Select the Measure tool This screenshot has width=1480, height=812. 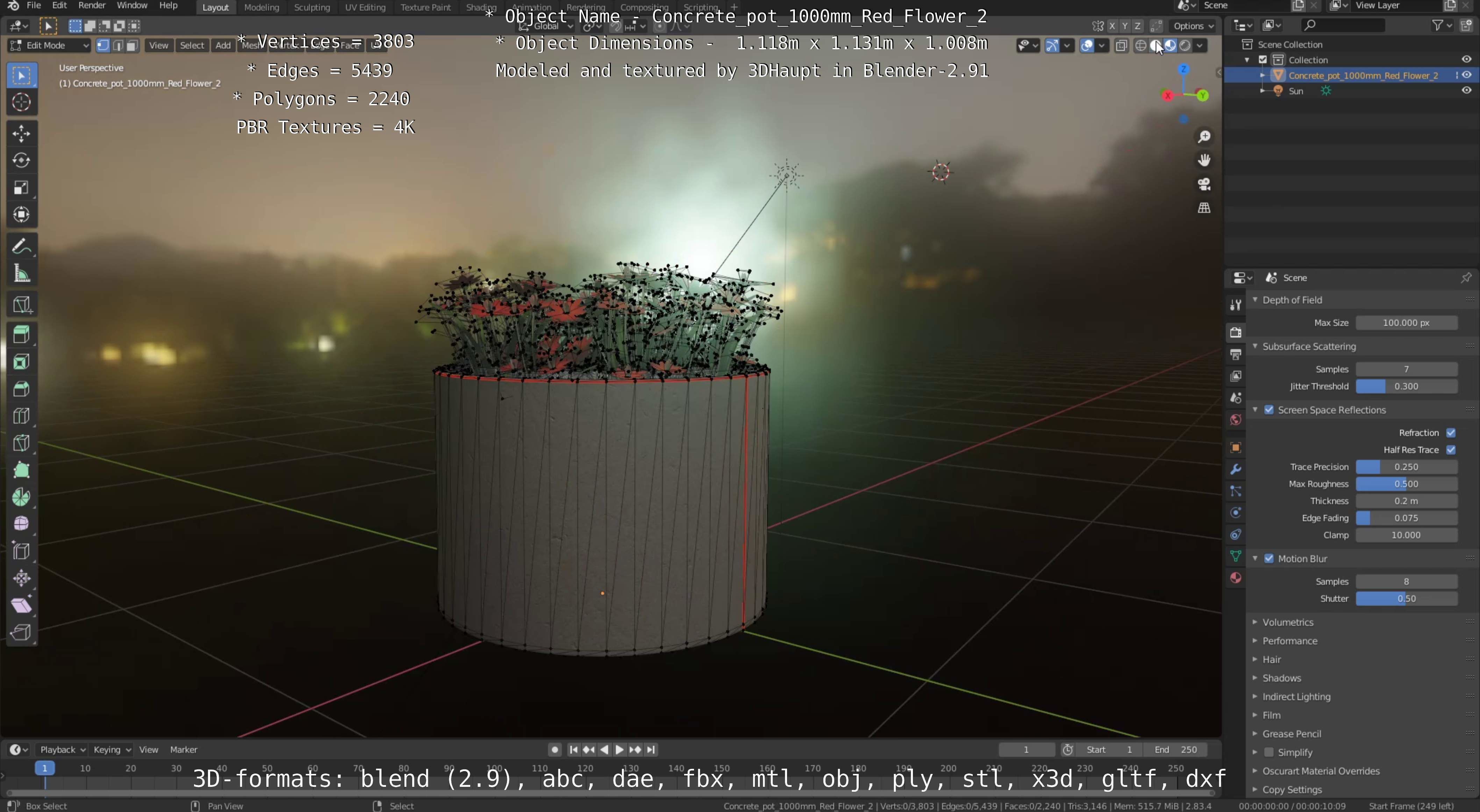click(x=21, y=274)
